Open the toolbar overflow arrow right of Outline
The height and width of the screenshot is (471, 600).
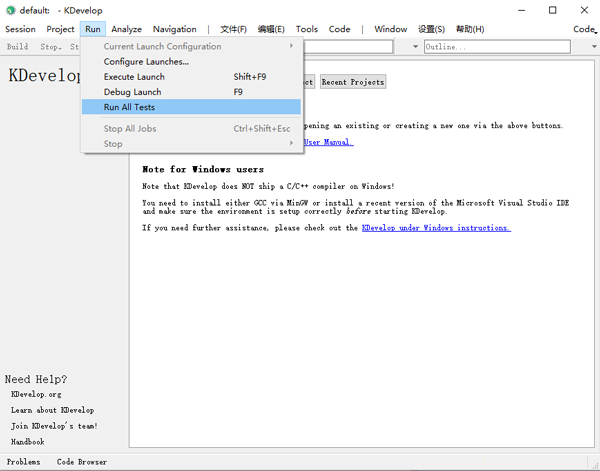(x=594, y=47)
